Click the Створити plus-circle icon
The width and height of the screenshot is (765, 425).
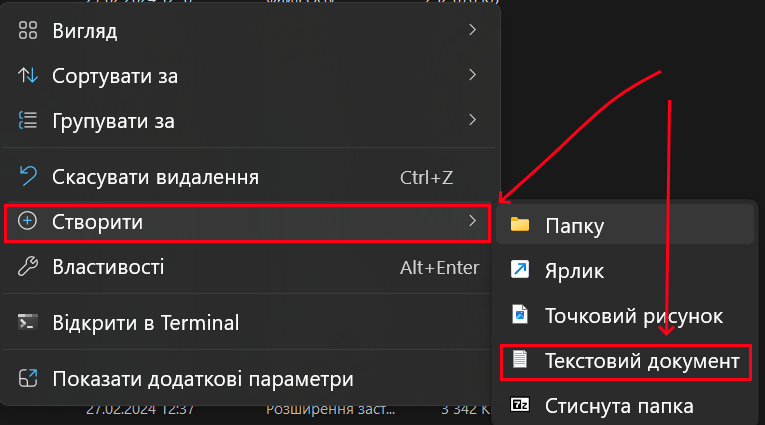coord(29,222)
